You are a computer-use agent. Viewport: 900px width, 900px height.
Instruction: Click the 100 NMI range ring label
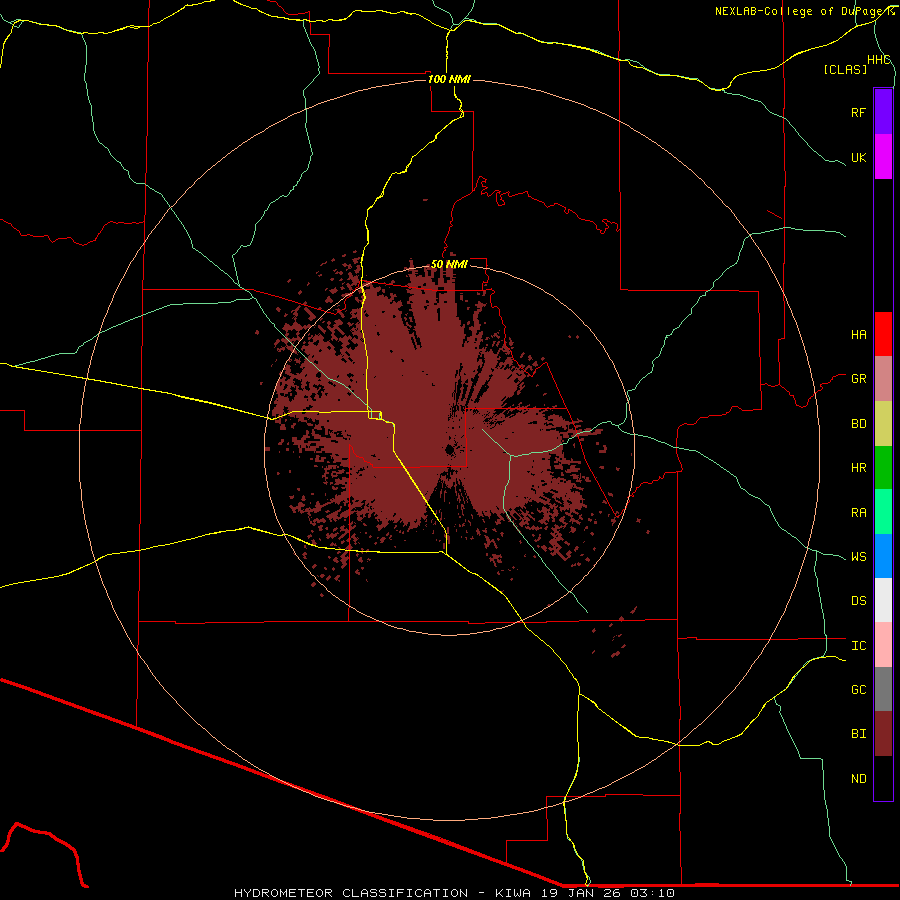click(x=449, y=79)
